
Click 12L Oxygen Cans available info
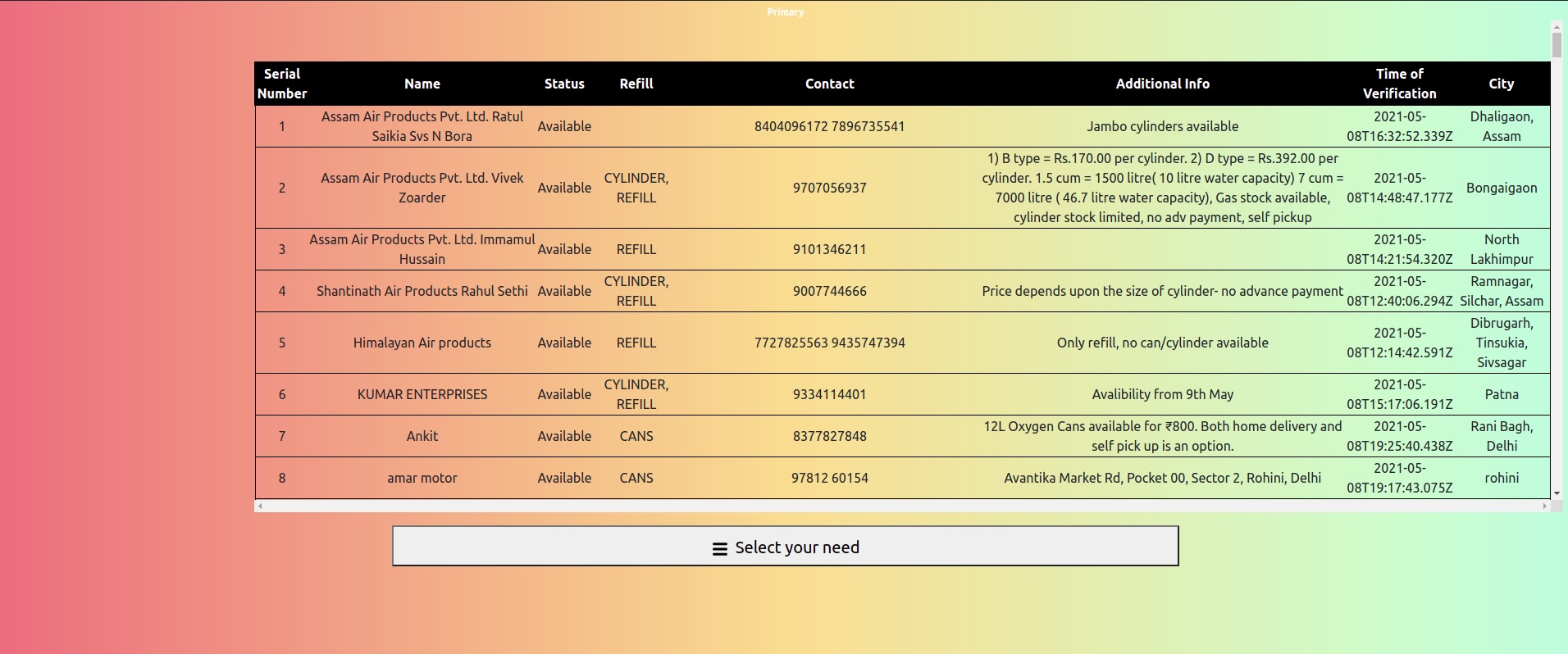tap(1162, 436)
